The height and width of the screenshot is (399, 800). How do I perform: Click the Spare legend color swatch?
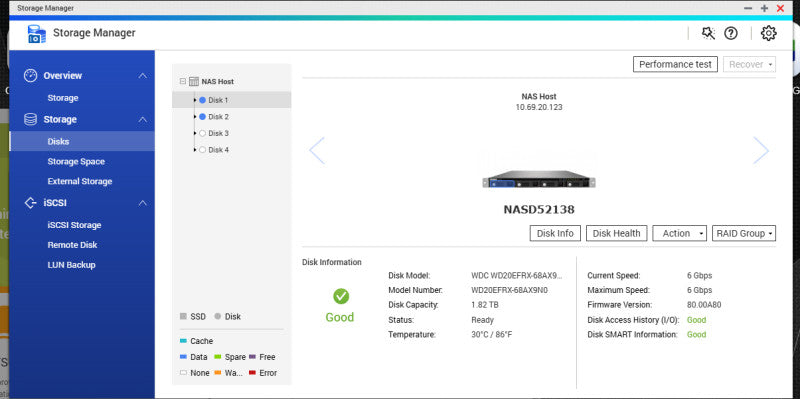pos(218,357)
